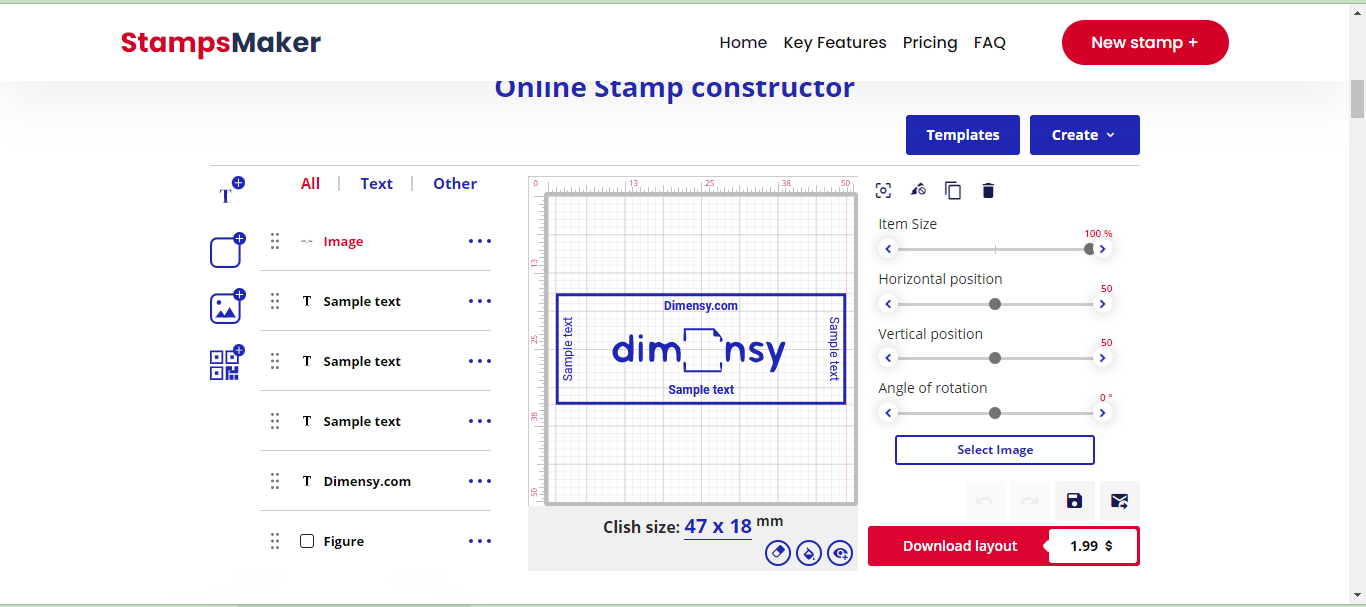The width and height of the screenshot is (1366, 607).
Task: Click the eraser icon below canvas
Action: click(778, 552)
